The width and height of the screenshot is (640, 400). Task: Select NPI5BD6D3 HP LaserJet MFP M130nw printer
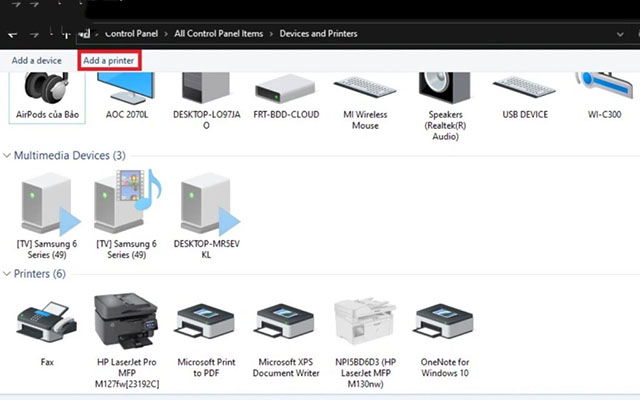pos(365,322)
